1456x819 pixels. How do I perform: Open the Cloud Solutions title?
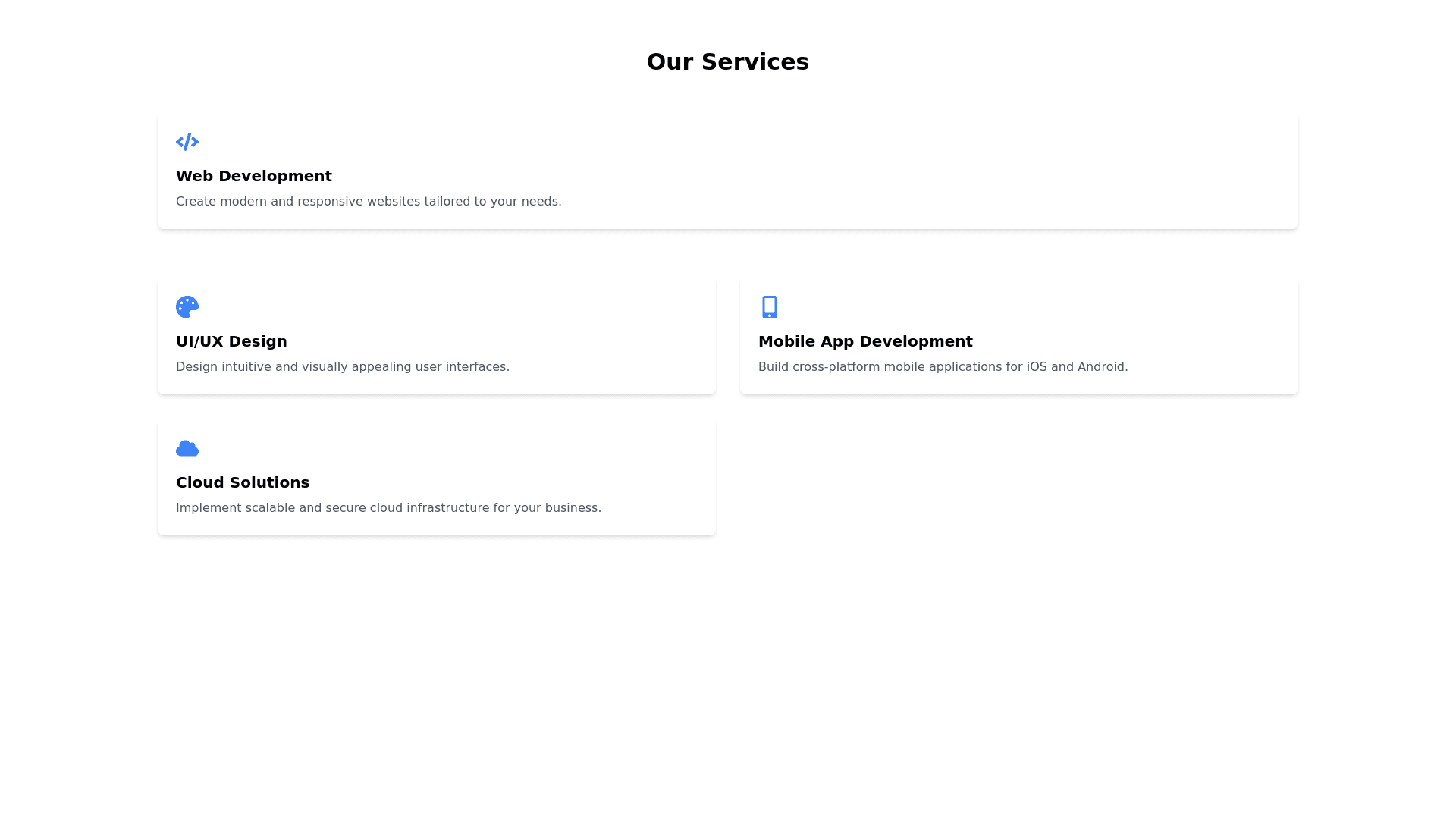(x=242, y=482)
